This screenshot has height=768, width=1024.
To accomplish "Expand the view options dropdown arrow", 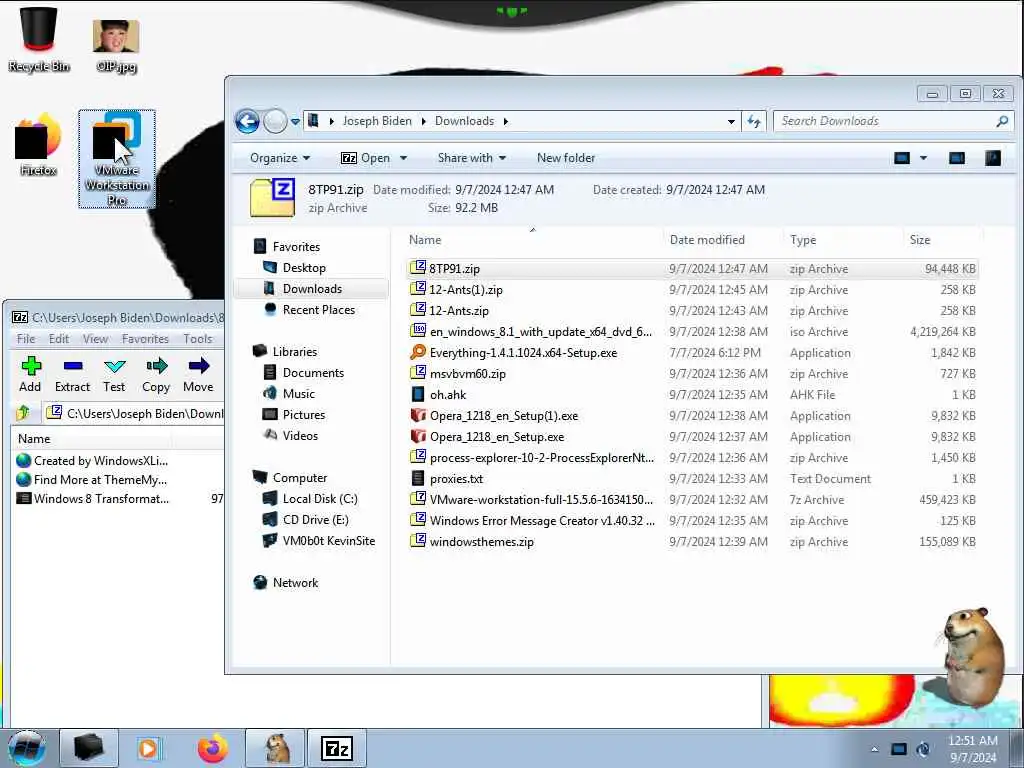I will [923, 158].
